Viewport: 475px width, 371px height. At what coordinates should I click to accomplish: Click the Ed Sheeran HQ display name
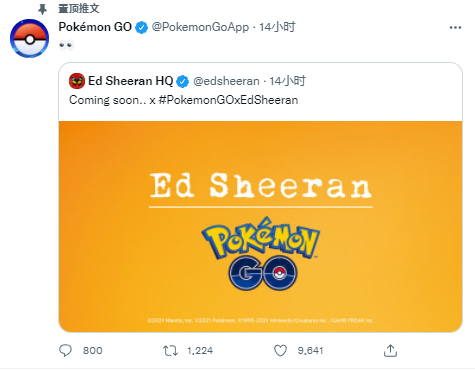pyautogui.click(x=130, y=81)
